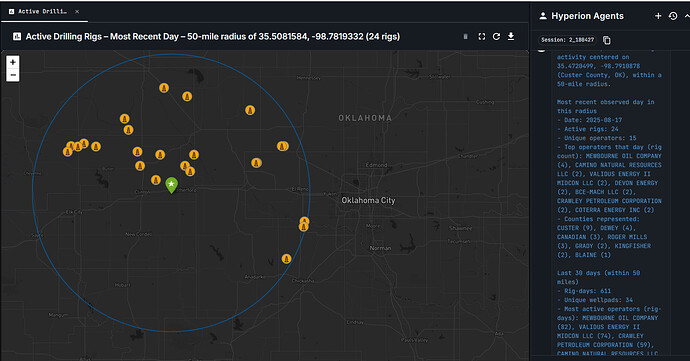Click the Session 2_188427 badge
The height and width of the screenshot is (361, 690).
(x=568, y=40)
